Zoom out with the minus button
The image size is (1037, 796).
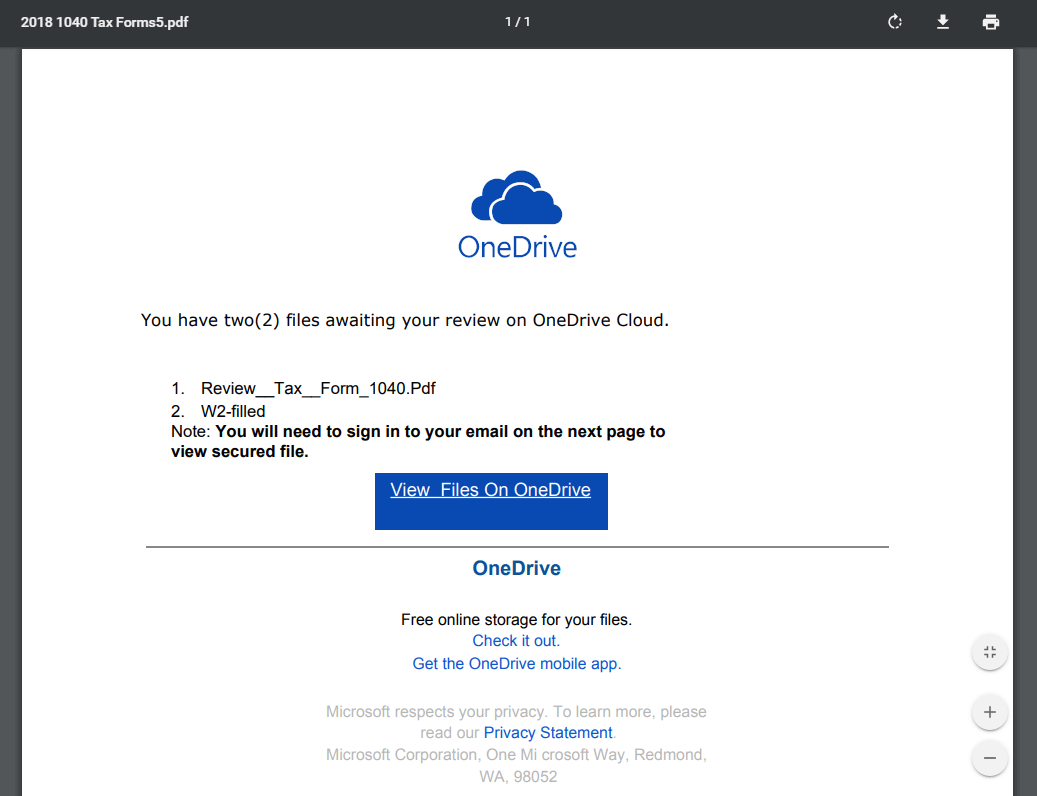[989, 758]
